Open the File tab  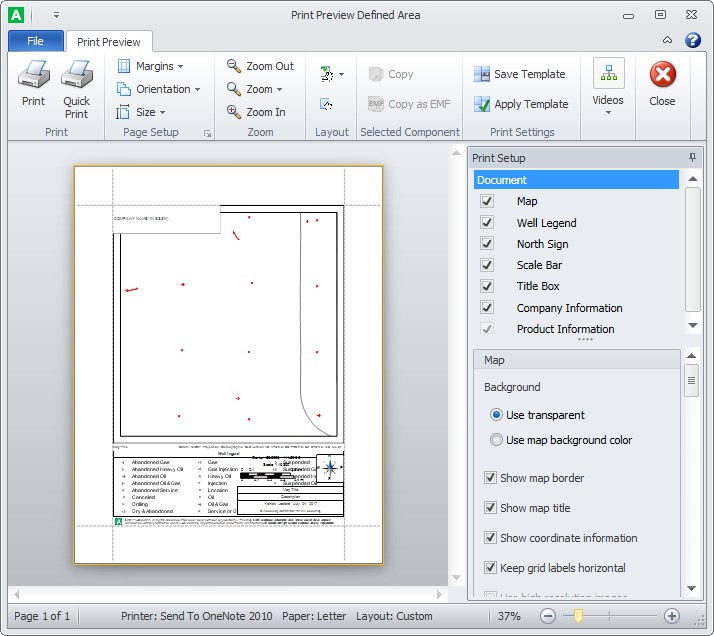(35, 41)
